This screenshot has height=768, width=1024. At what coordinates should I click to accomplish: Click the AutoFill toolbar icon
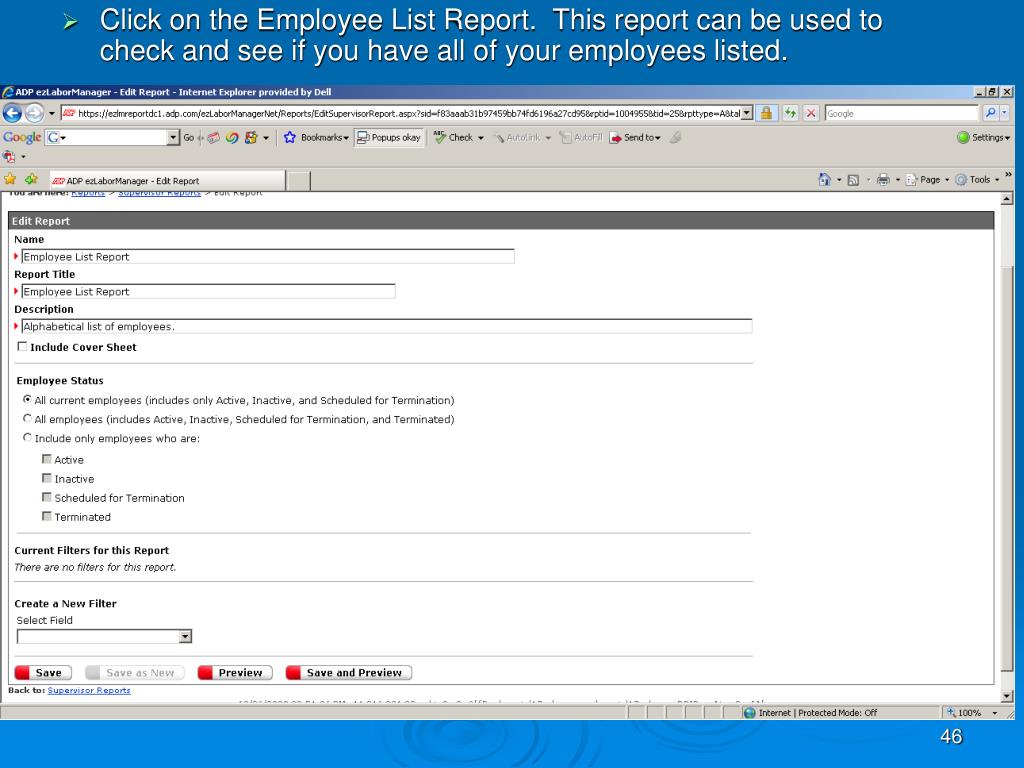point(565,138)
